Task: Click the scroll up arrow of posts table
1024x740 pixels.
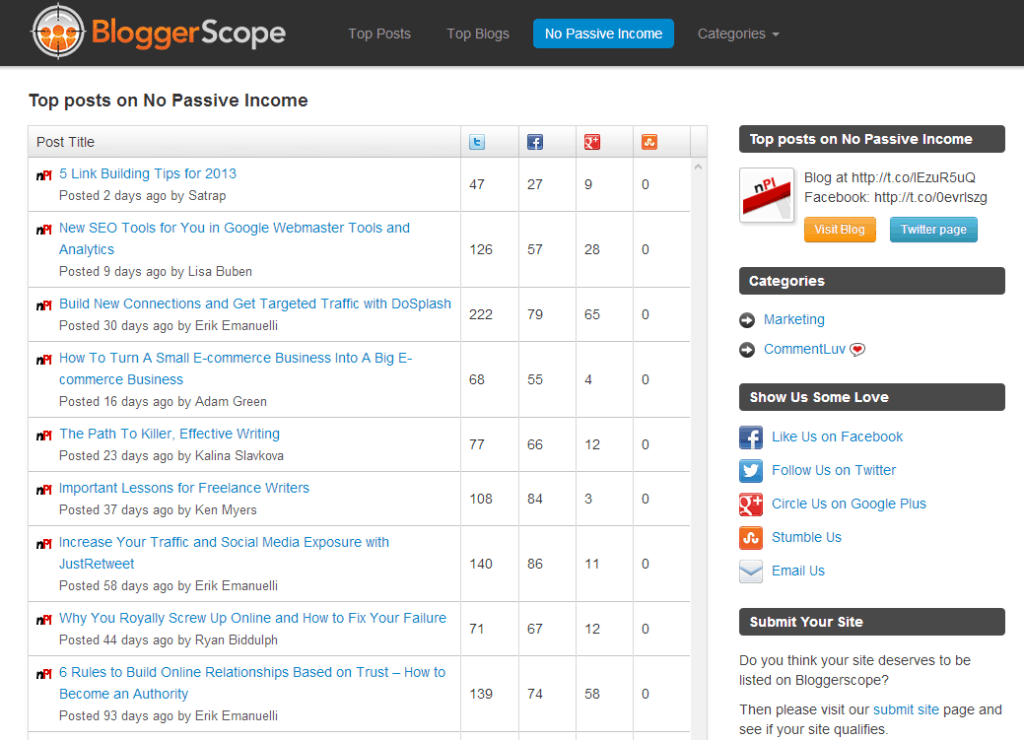Action: pos(698,167)
